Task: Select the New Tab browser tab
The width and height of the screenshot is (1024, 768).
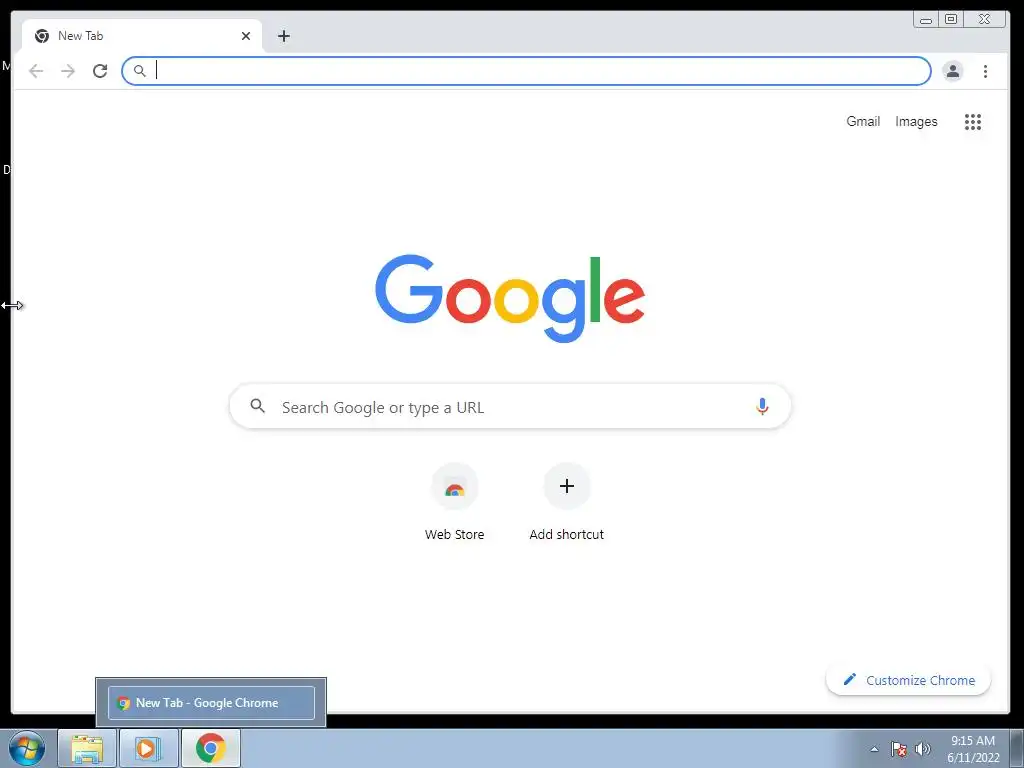Action: click(142, 36)
